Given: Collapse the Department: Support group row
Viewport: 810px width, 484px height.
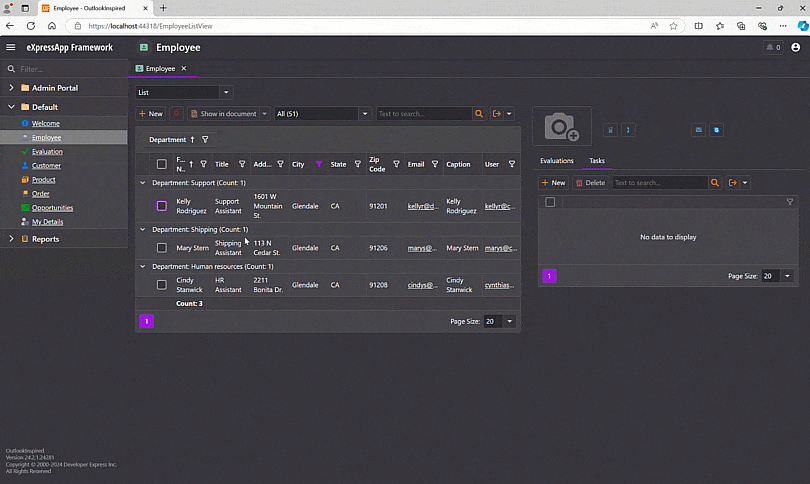Looking at the screenshot, I should click(x=143, y=183).
